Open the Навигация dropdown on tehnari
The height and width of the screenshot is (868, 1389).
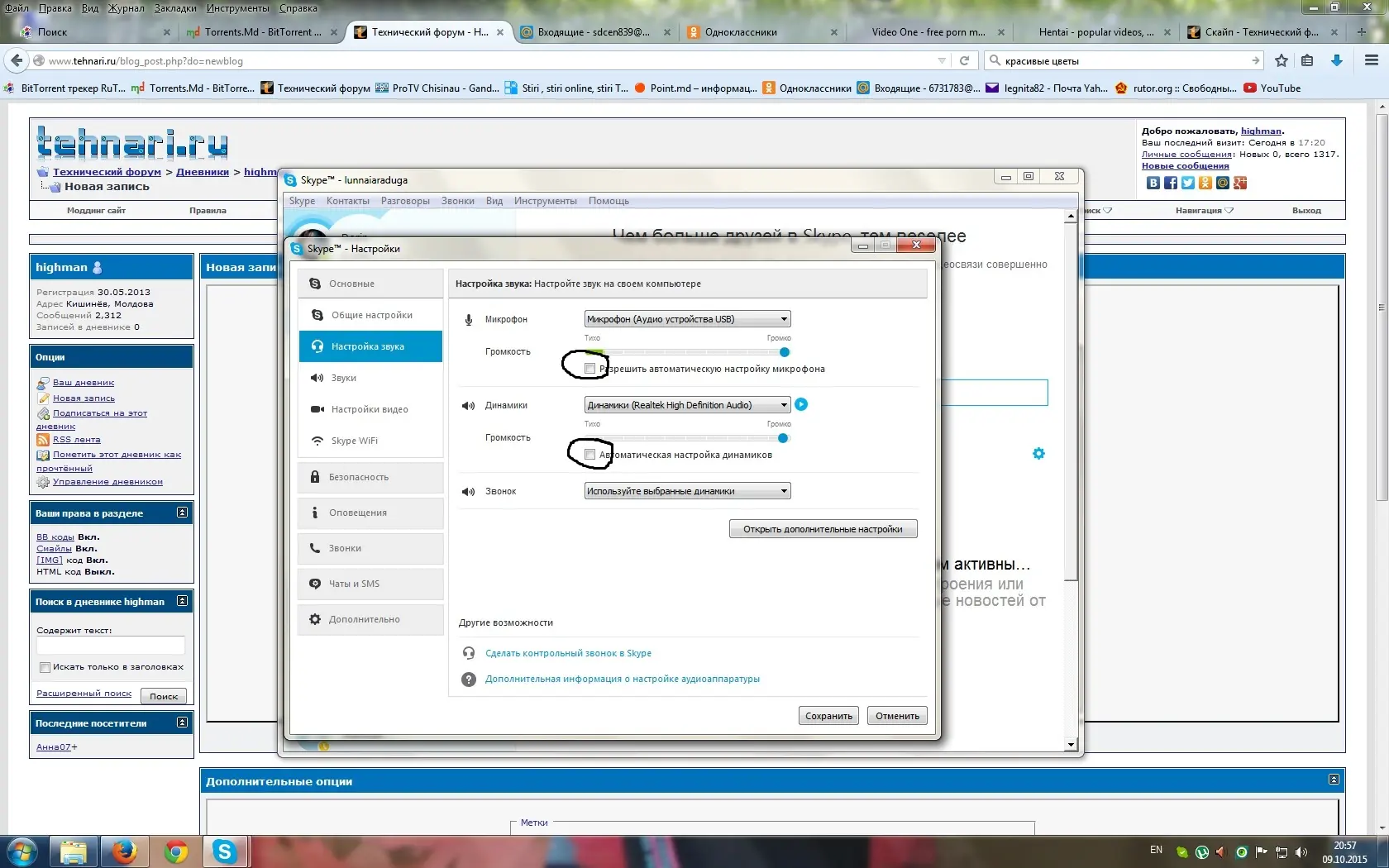pyautogui.click(x=1204, y=211)
